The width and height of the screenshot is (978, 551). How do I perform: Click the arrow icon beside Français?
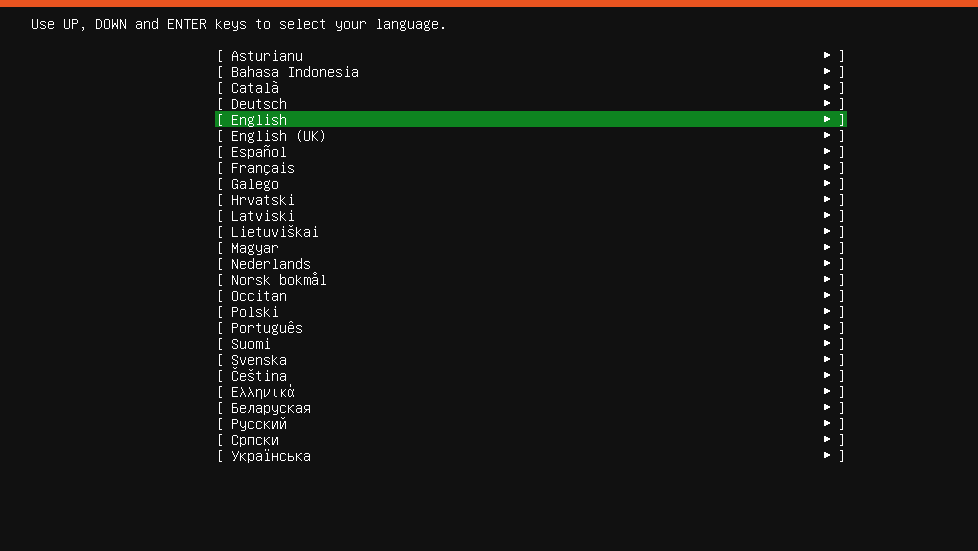[827, 167]
